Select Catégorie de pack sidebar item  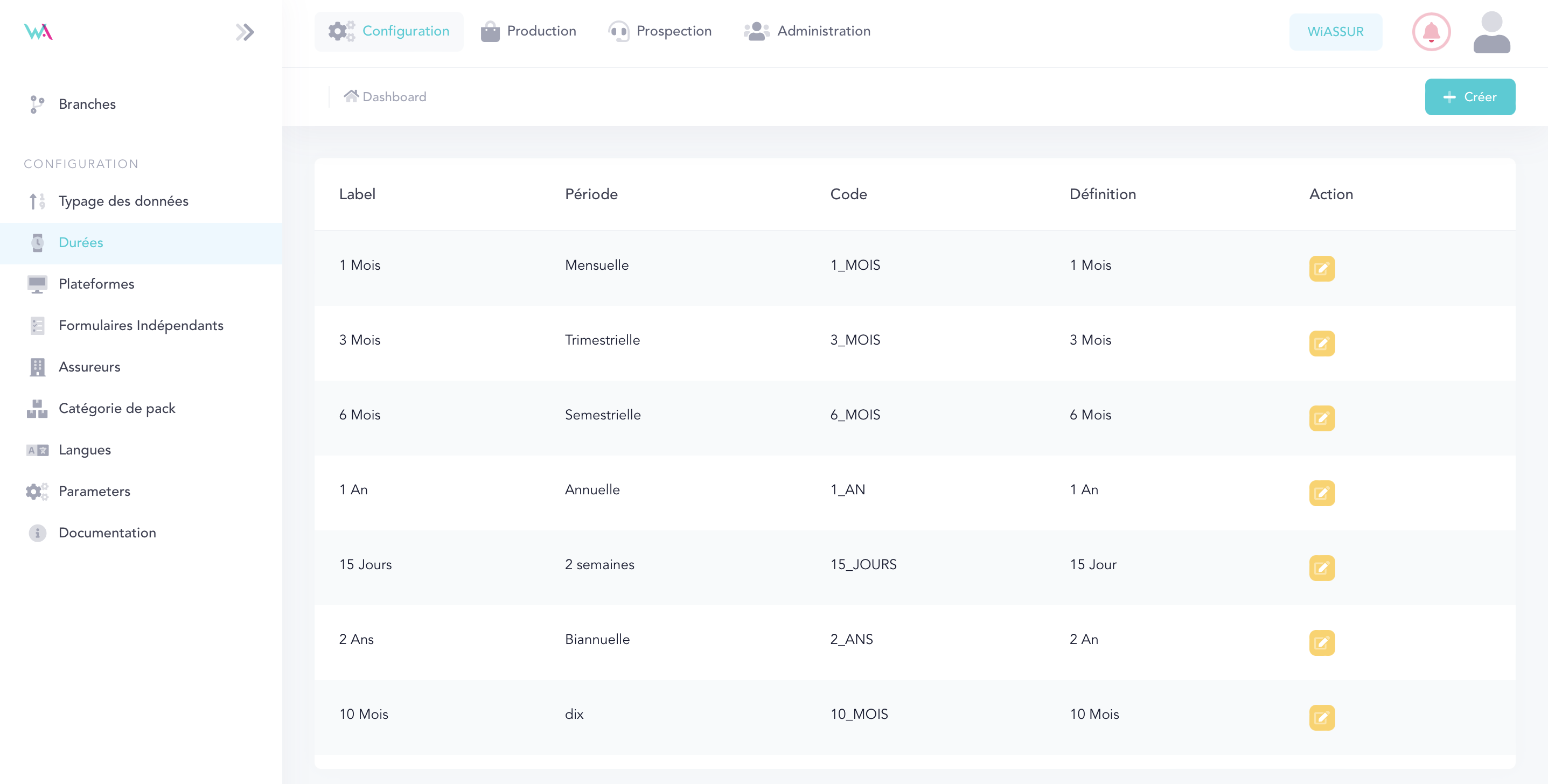click(x=116, y=409)
